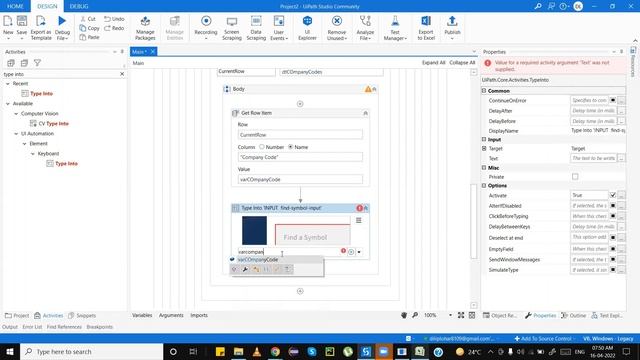
Task: Open the Recording tool
Action: [206, 27]
